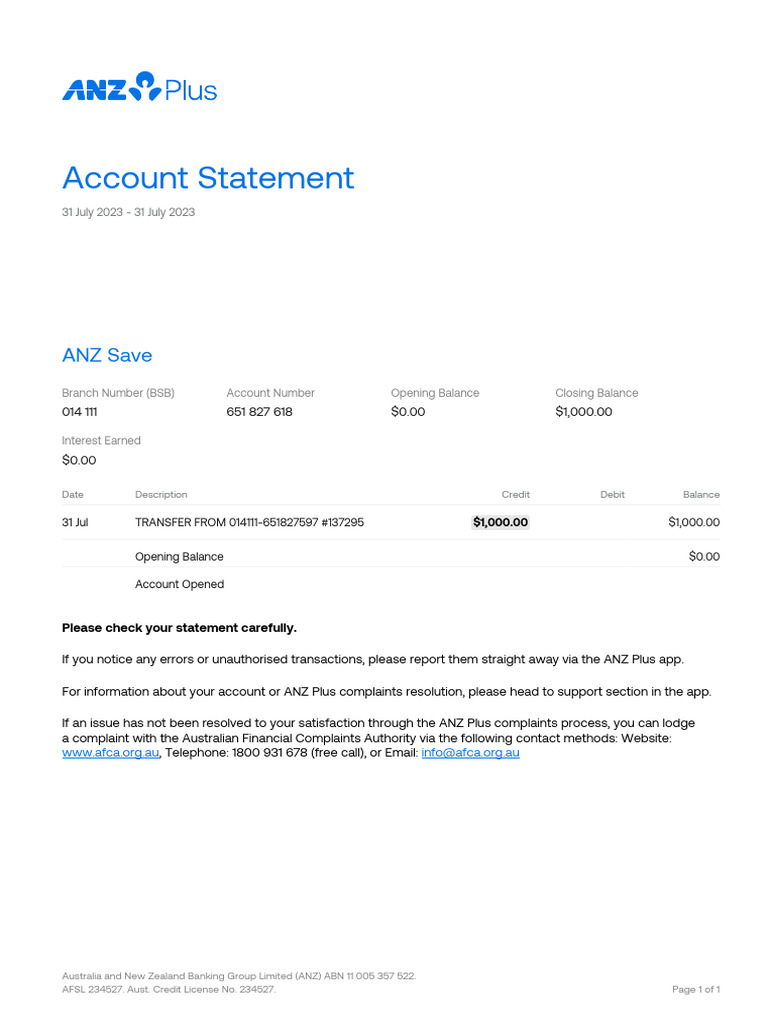Select the TRANSFER FROM transaction description

pyautogui.click(x=249, y=522)
